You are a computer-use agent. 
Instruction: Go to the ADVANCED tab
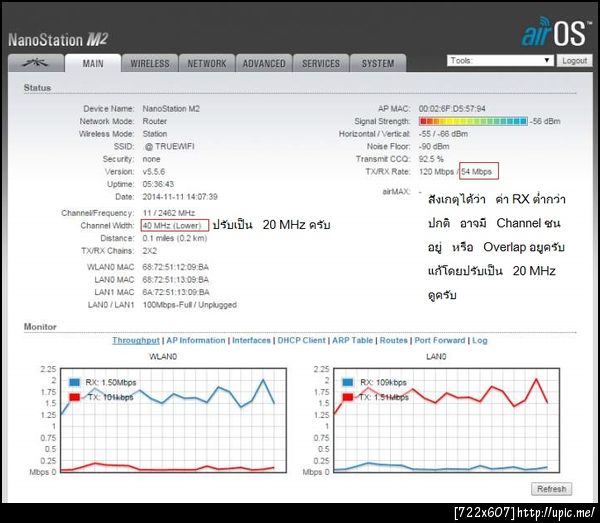pyautogui.click(x=264, y=63)
